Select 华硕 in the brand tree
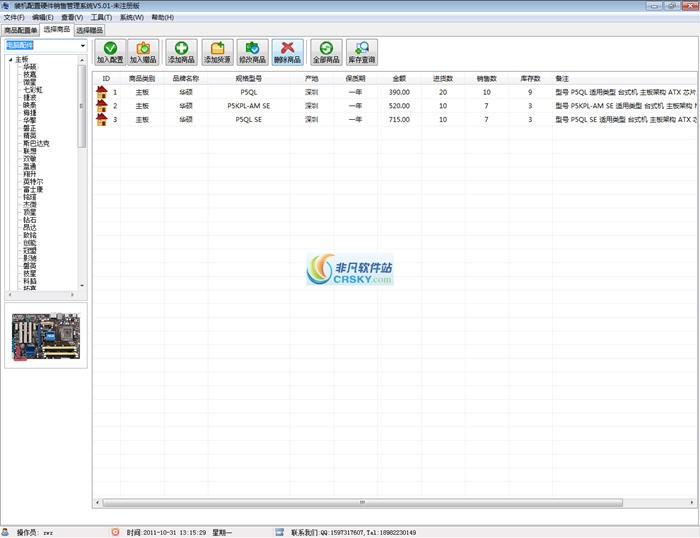This screenshot has height=538, width=700. click(29, 67)
